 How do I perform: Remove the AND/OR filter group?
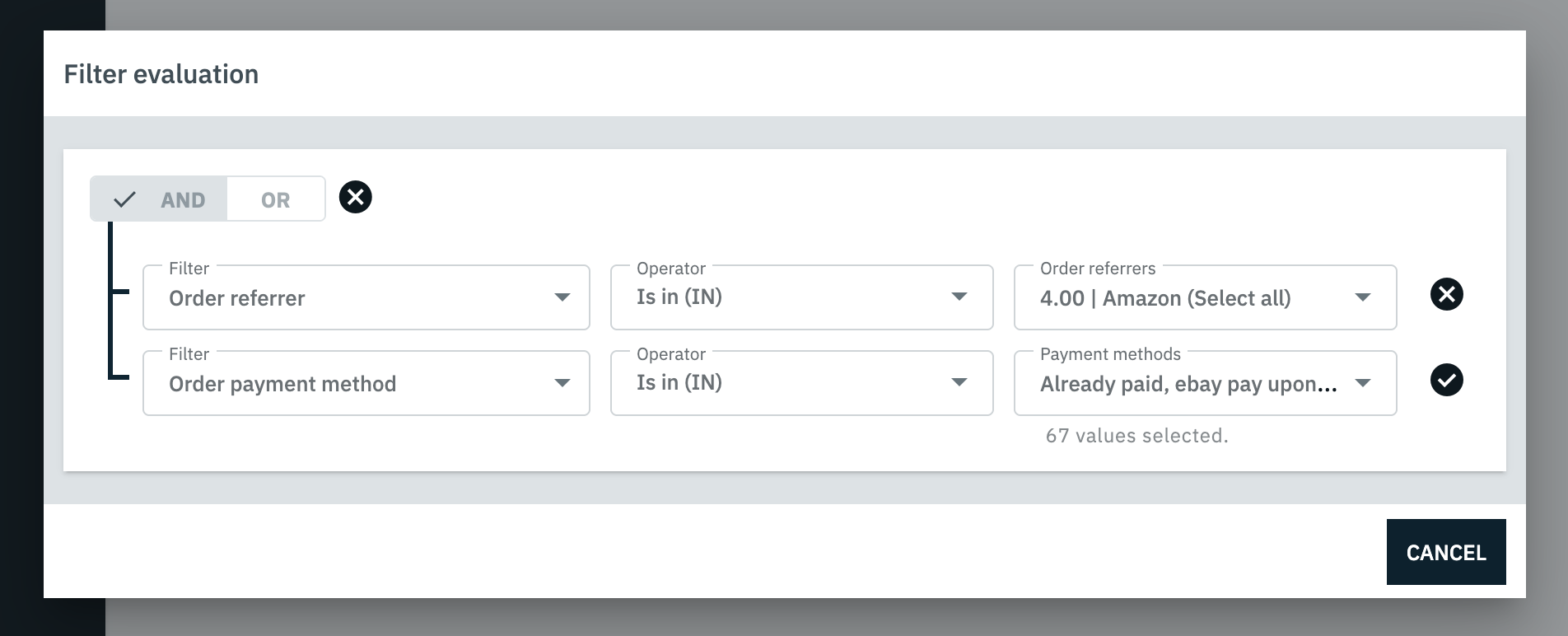tap(356, 198)
